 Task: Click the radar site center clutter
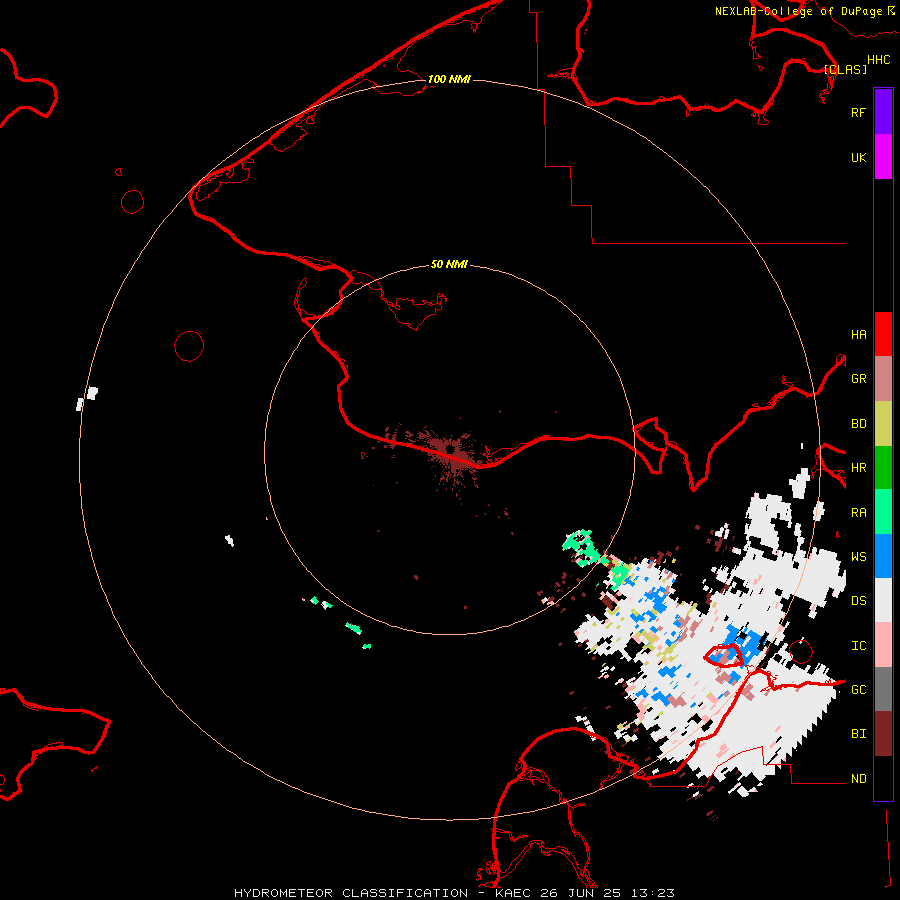point(451,451)
